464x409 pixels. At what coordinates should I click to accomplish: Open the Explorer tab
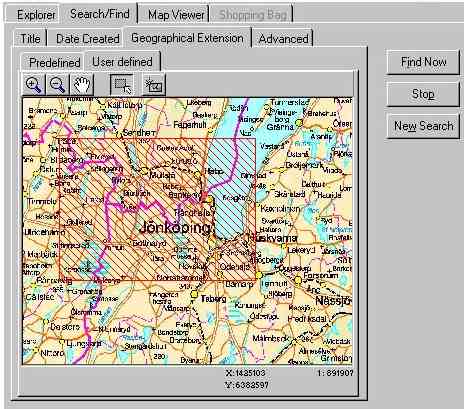coord(36,15)
